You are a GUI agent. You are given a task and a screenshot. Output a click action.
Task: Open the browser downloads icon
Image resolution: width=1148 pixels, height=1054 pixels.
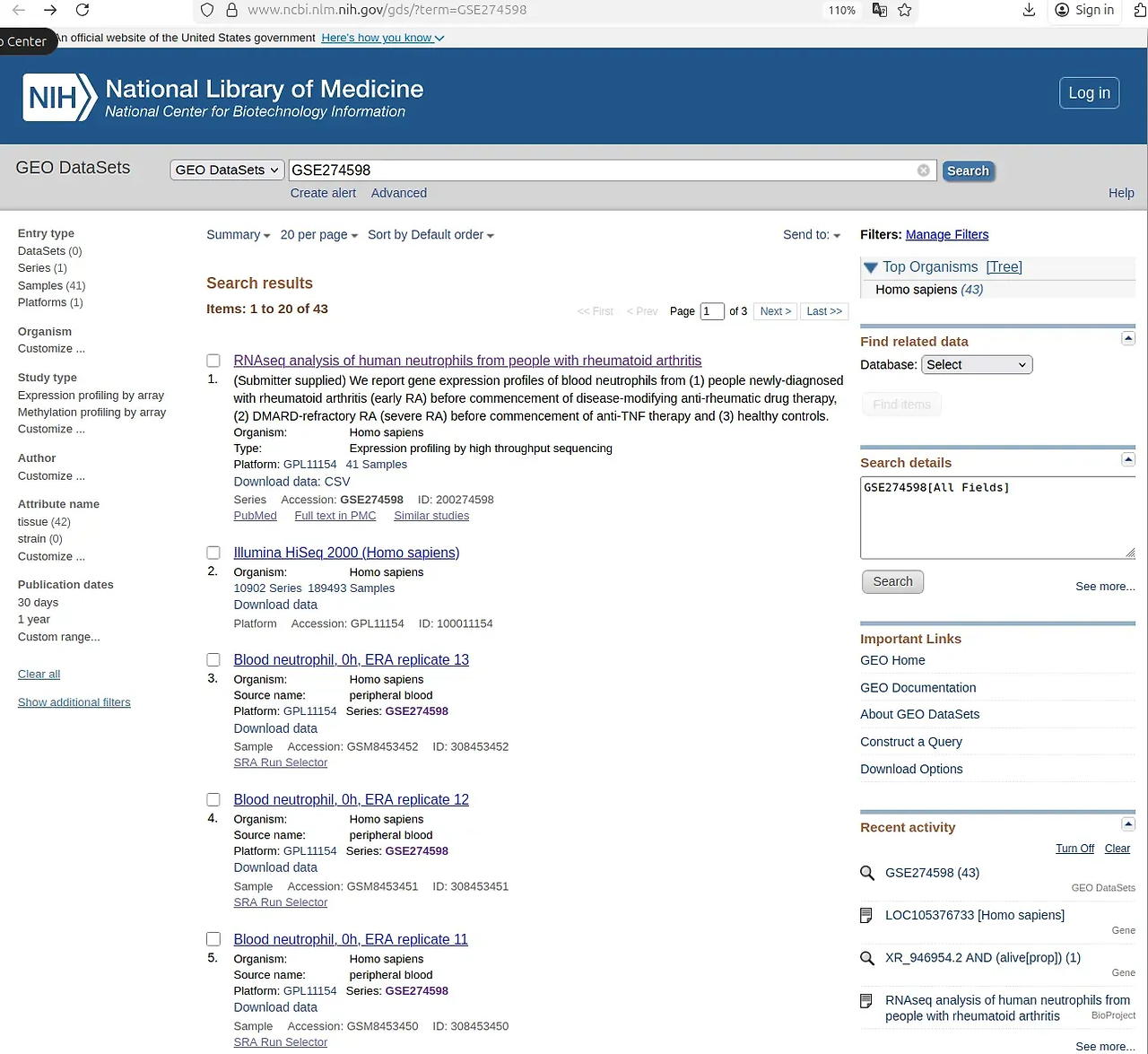click(x=1030, y=10)
